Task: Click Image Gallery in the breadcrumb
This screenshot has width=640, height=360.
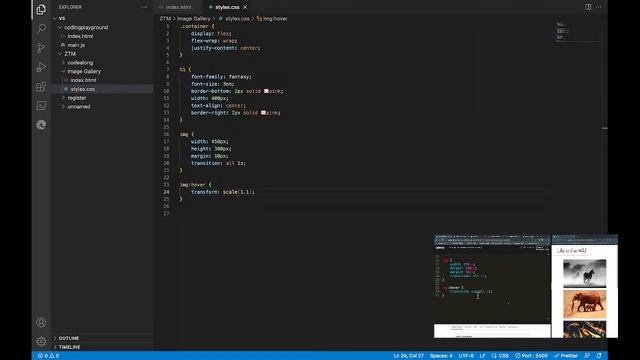Action: tap(193, 19)
